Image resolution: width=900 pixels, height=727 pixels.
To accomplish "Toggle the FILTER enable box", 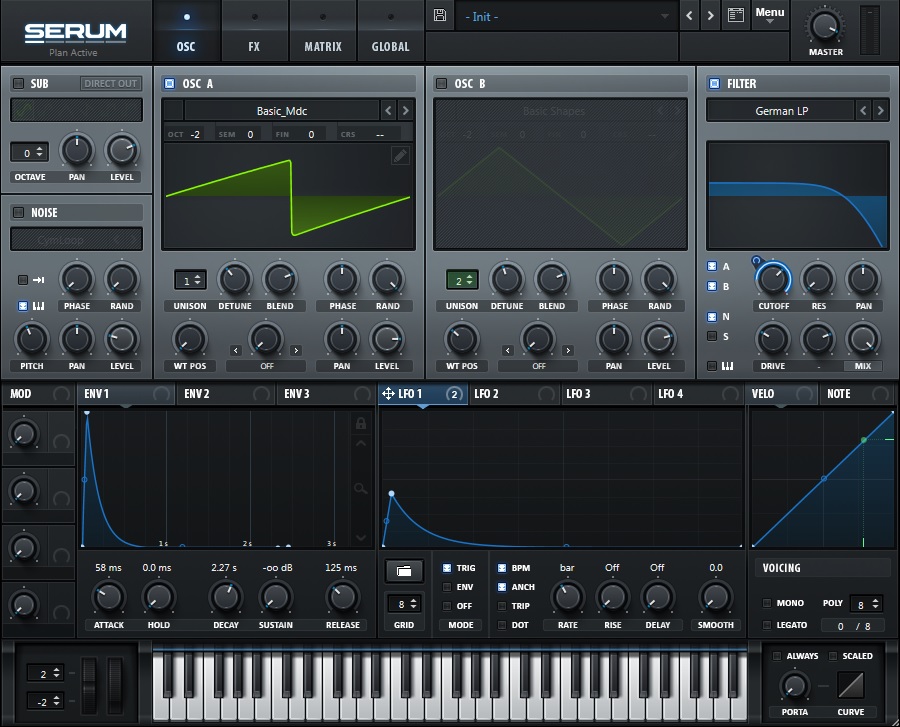I will coord(714,83).
